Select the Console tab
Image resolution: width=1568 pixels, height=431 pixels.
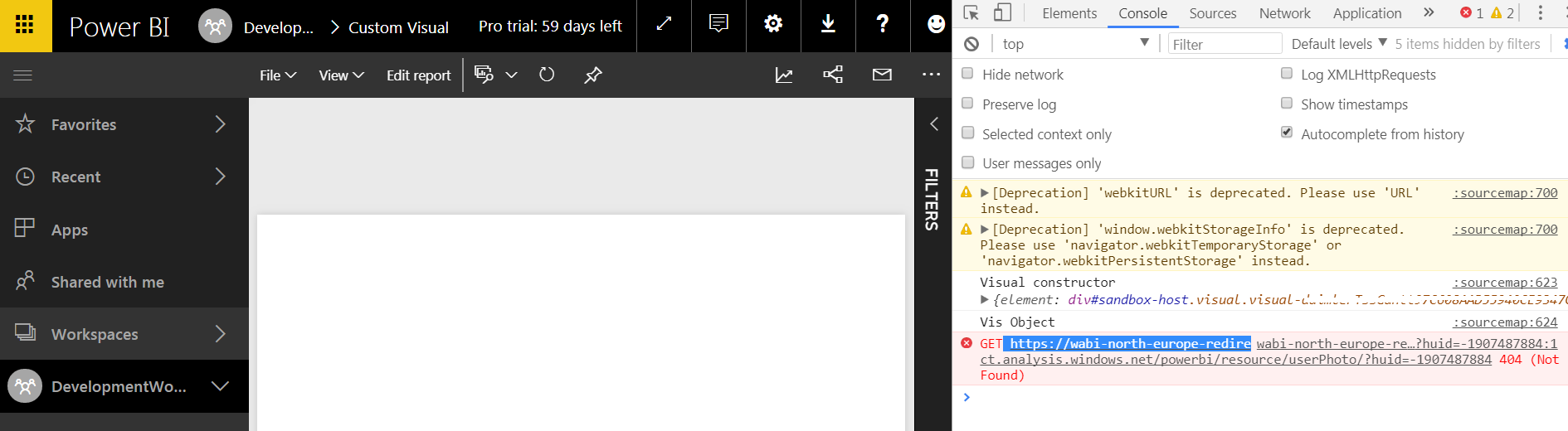click(1142, 13)
